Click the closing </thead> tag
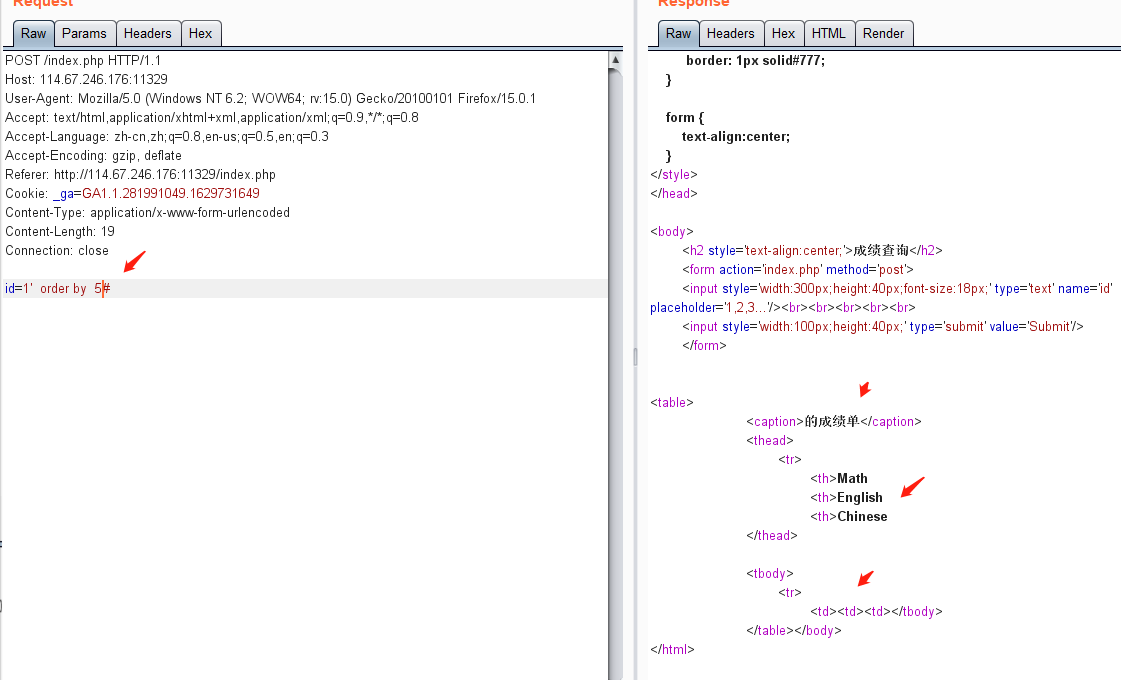This screenshot has width=1121, height=680. (x=771, y=536)
